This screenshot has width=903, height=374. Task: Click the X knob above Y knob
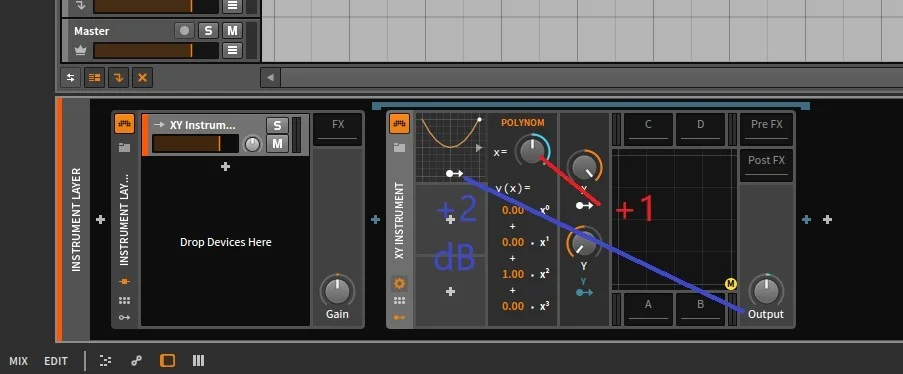pyautogui.click(x=584, y=167)
